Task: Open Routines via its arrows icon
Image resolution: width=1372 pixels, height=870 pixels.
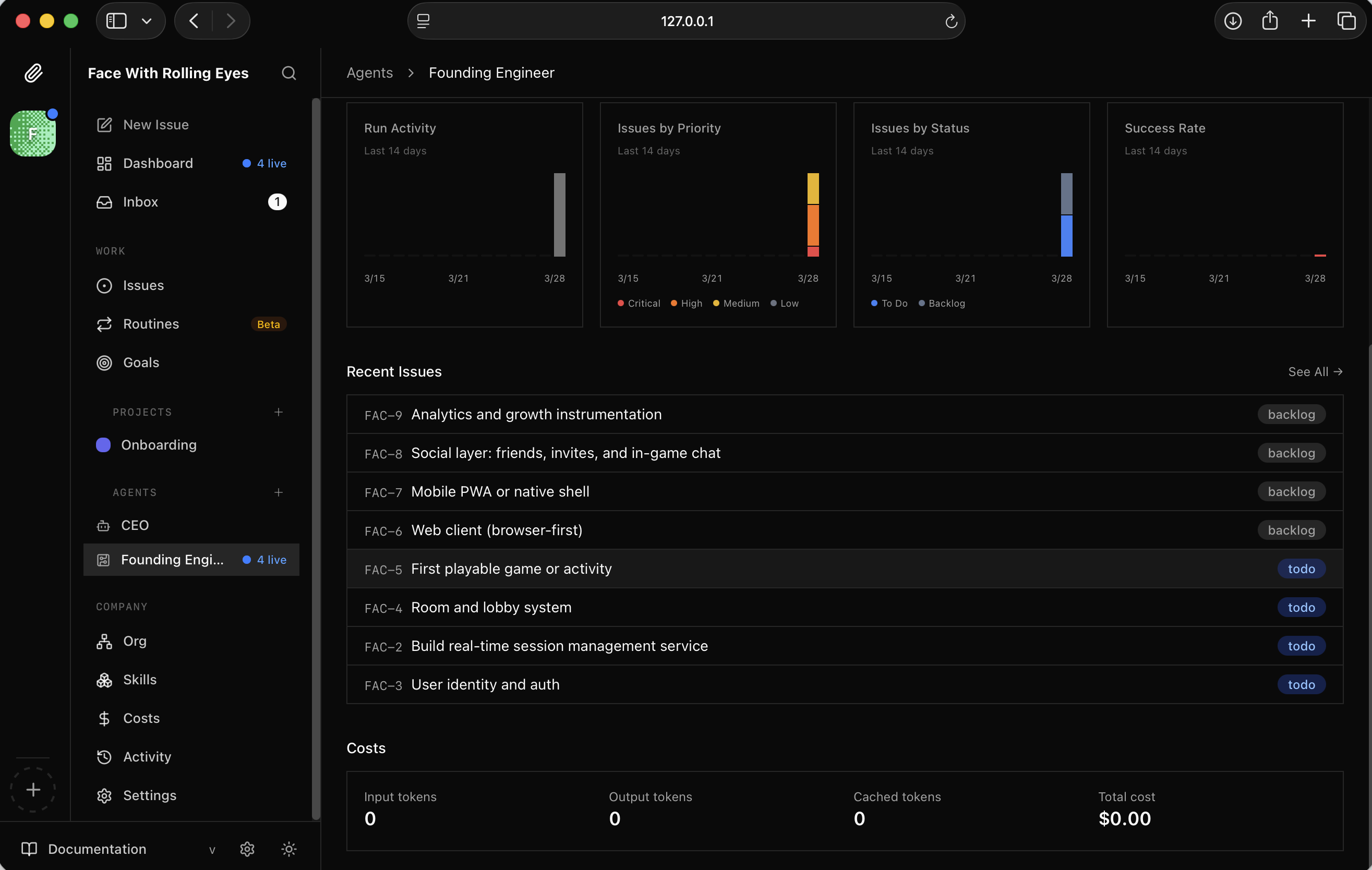Action: 104,324
